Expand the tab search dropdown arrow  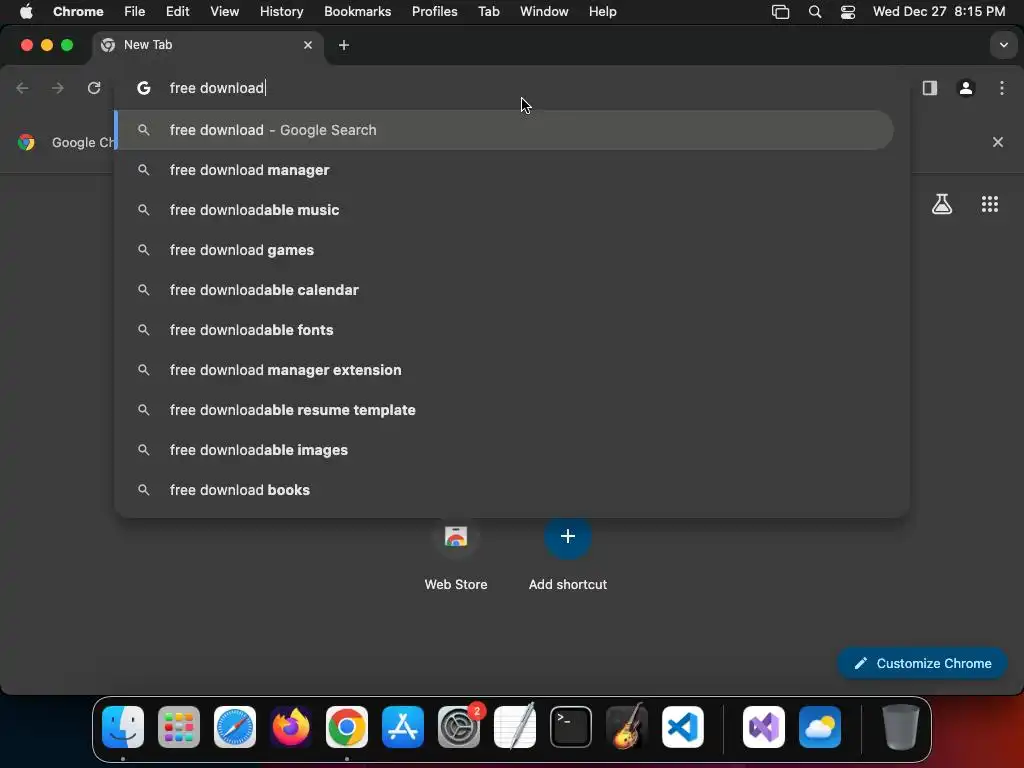(1003, 45)
